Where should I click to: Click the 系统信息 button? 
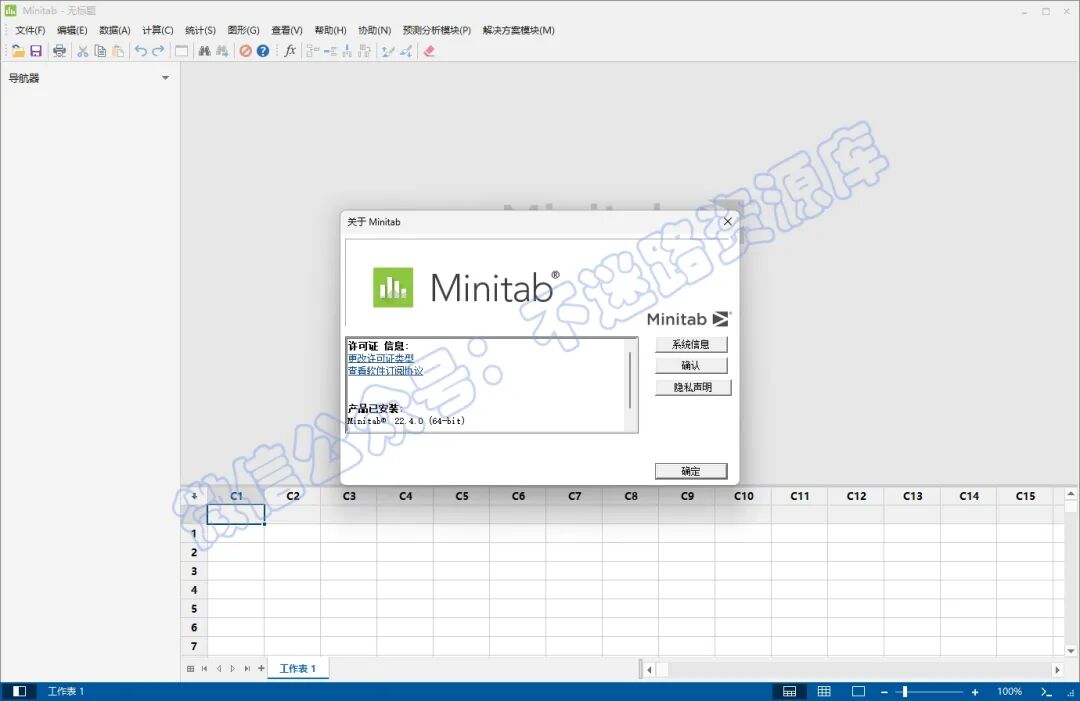click(691, 344)
